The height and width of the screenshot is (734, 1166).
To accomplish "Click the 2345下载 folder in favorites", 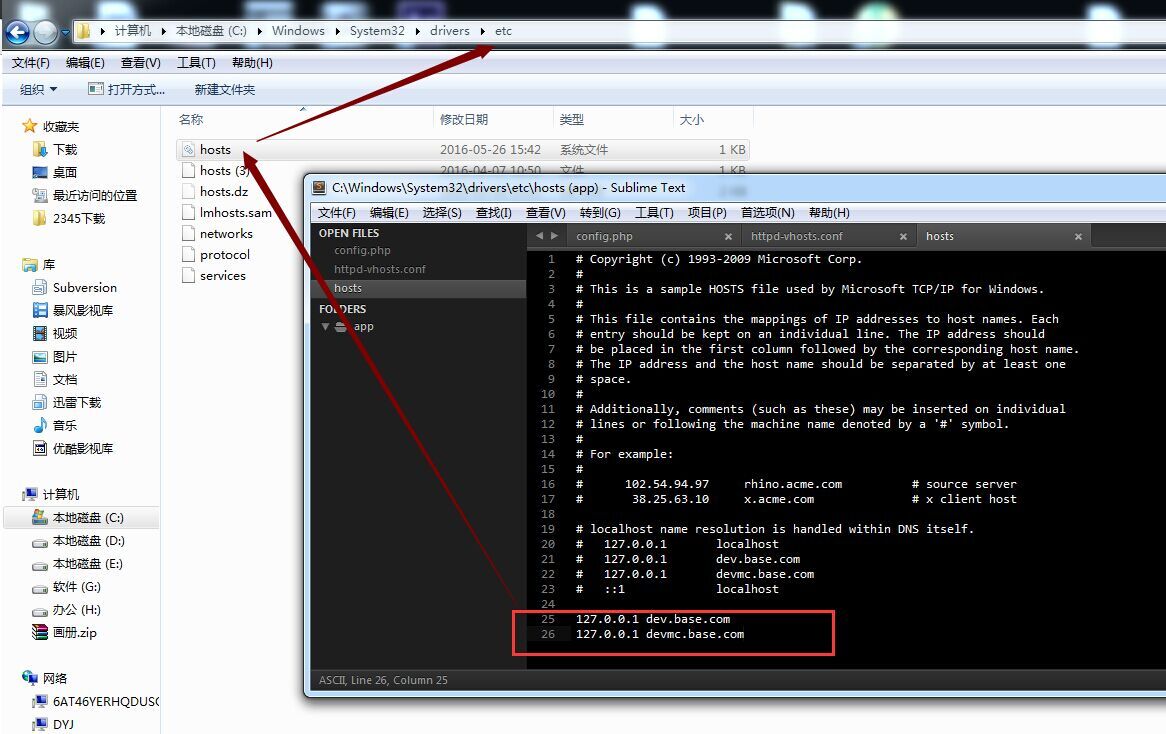I will [78, 218].
